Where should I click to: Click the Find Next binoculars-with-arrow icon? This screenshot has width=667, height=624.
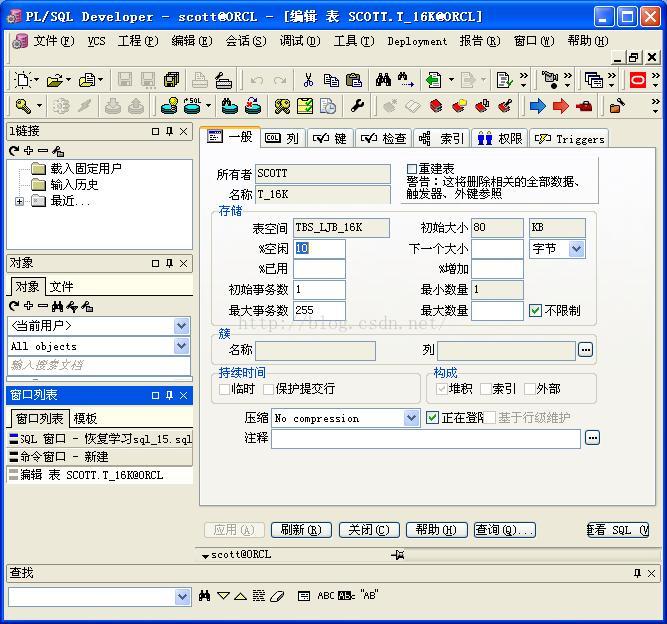click(x=405, y=80)
